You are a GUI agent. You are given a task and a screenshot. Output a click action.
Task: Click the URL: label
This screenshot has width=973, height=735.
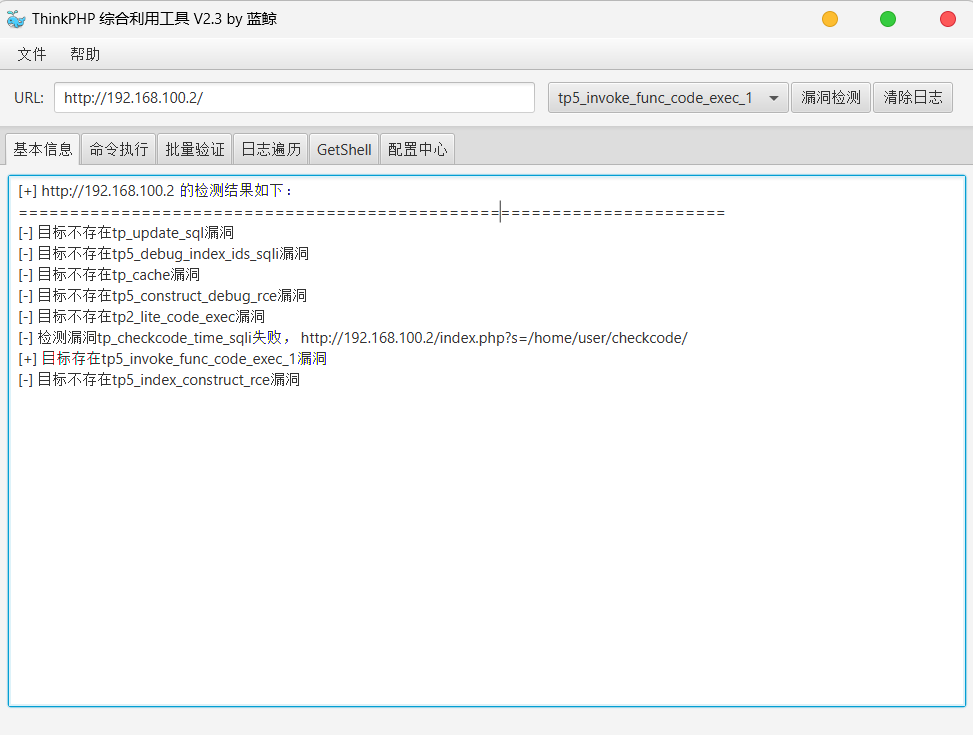point(29,98)
